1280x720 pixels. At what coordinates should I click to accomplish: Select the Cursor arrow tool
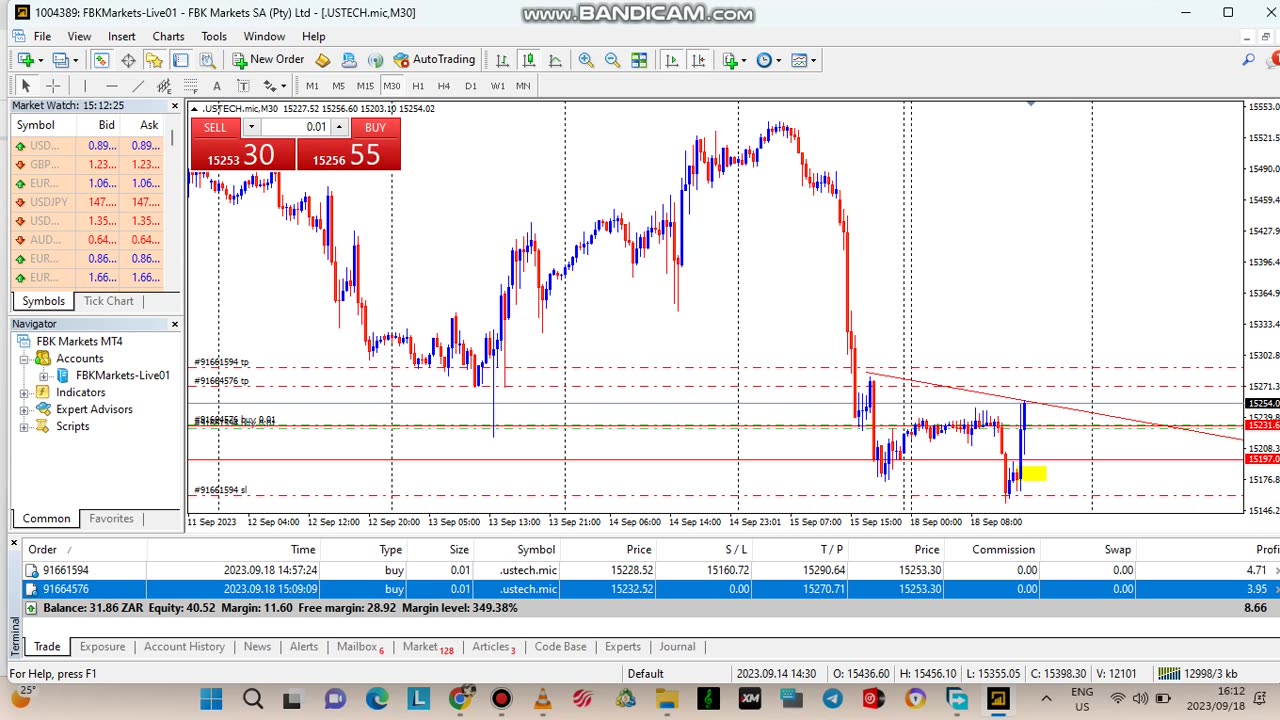click(x=26, y=86)
